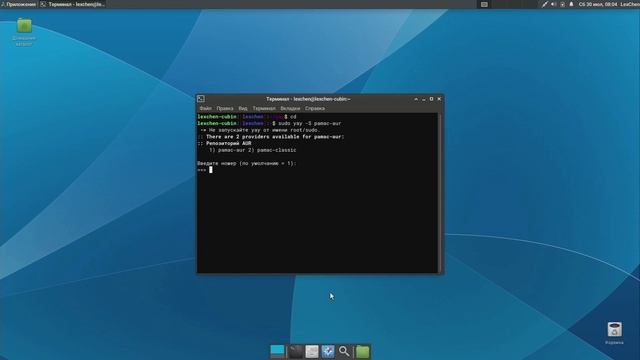
Task: Click the volume speaker tray icon
Action: point(553,4)
